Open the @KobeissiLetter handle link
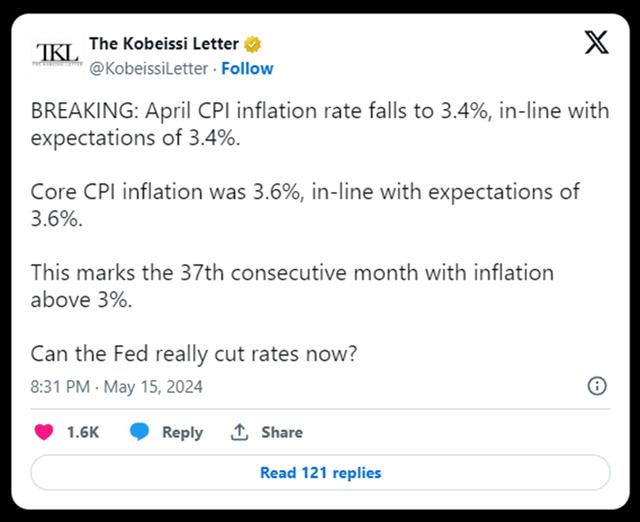The width and height of the screenshot is (640, 522). point(149,69)
